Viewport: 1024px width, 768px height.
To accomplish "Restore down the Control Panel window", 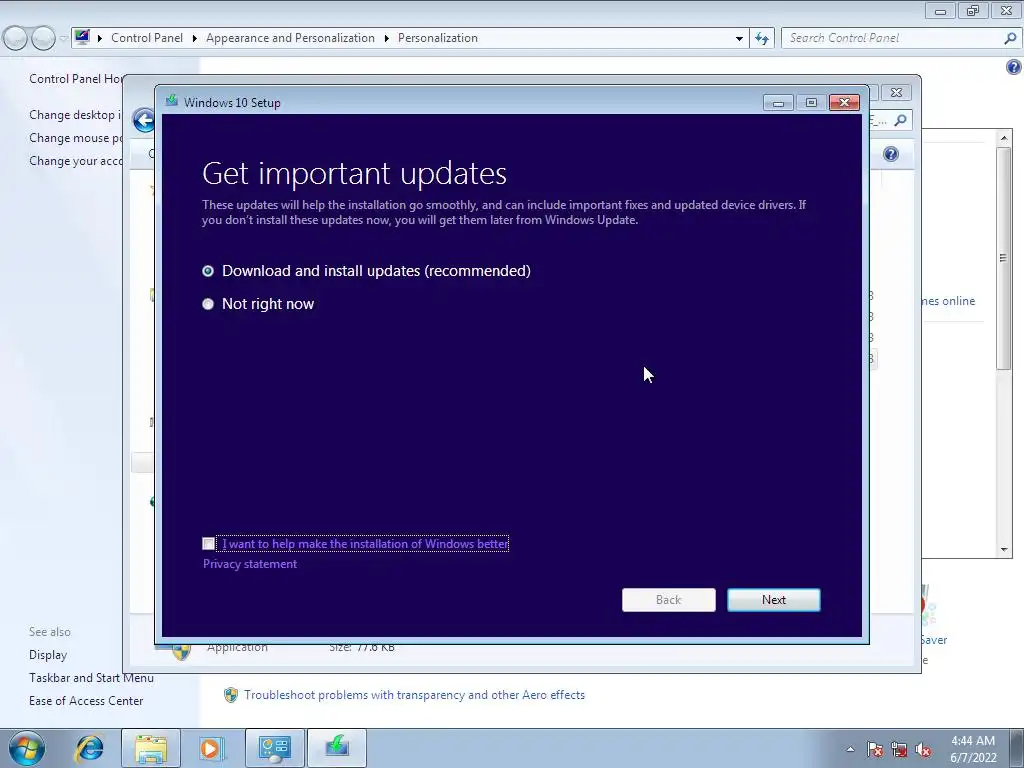I will pyautogui.click(x=972, y=10).
